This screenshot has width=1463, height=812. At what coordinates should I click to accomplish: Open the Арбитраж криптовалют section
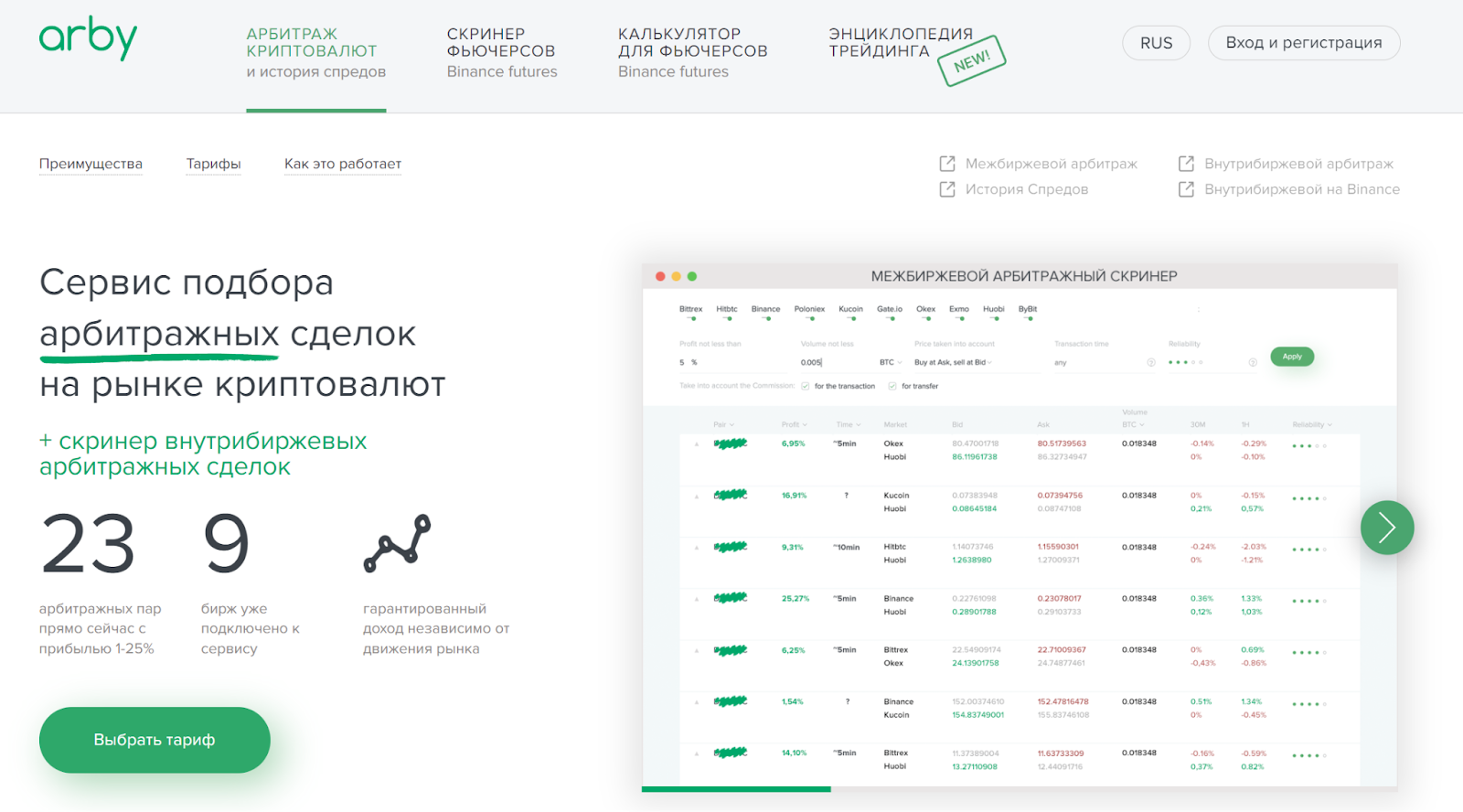315,52
